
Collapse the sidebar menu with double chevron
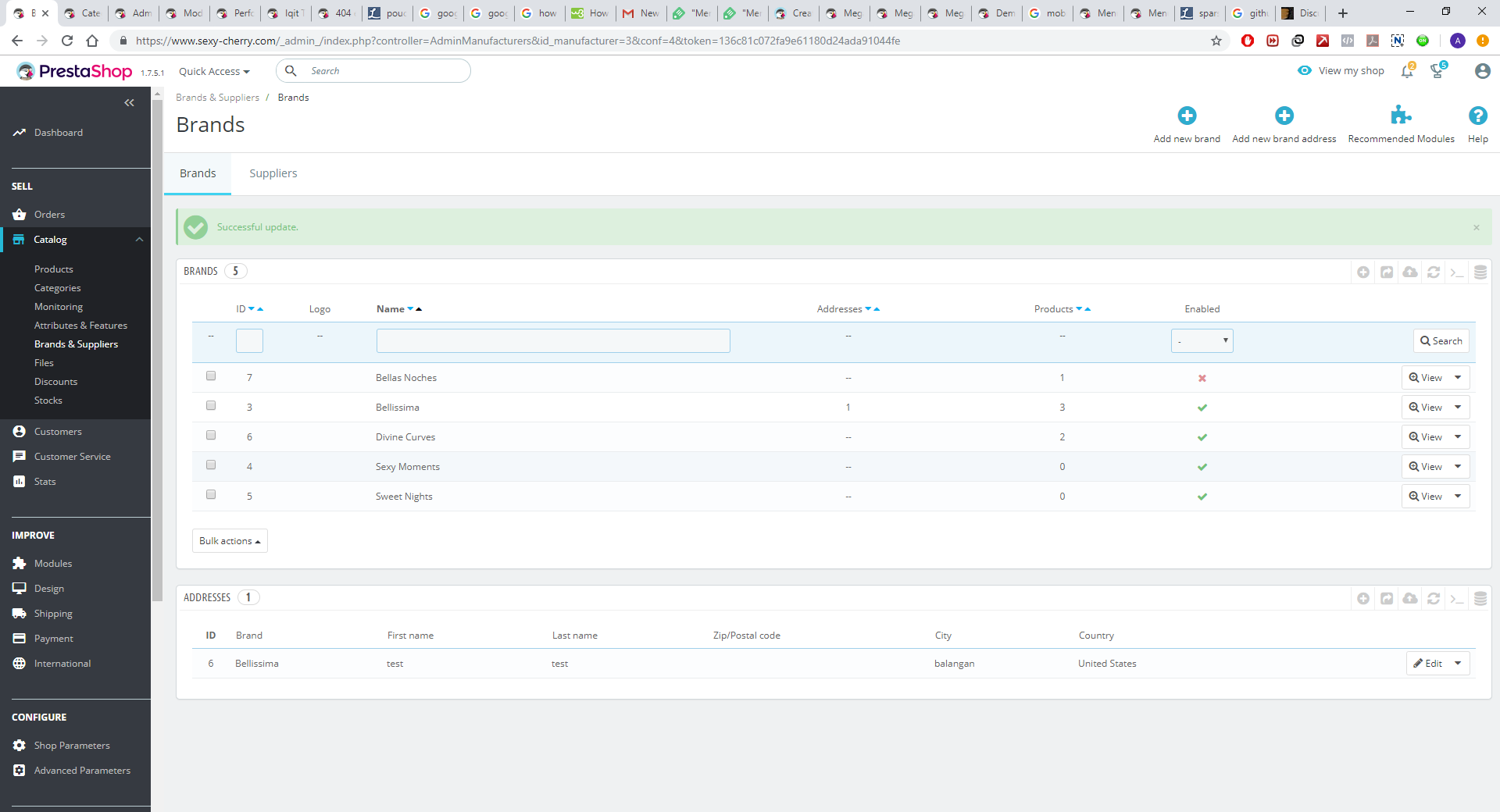click(x=130, y=102)
